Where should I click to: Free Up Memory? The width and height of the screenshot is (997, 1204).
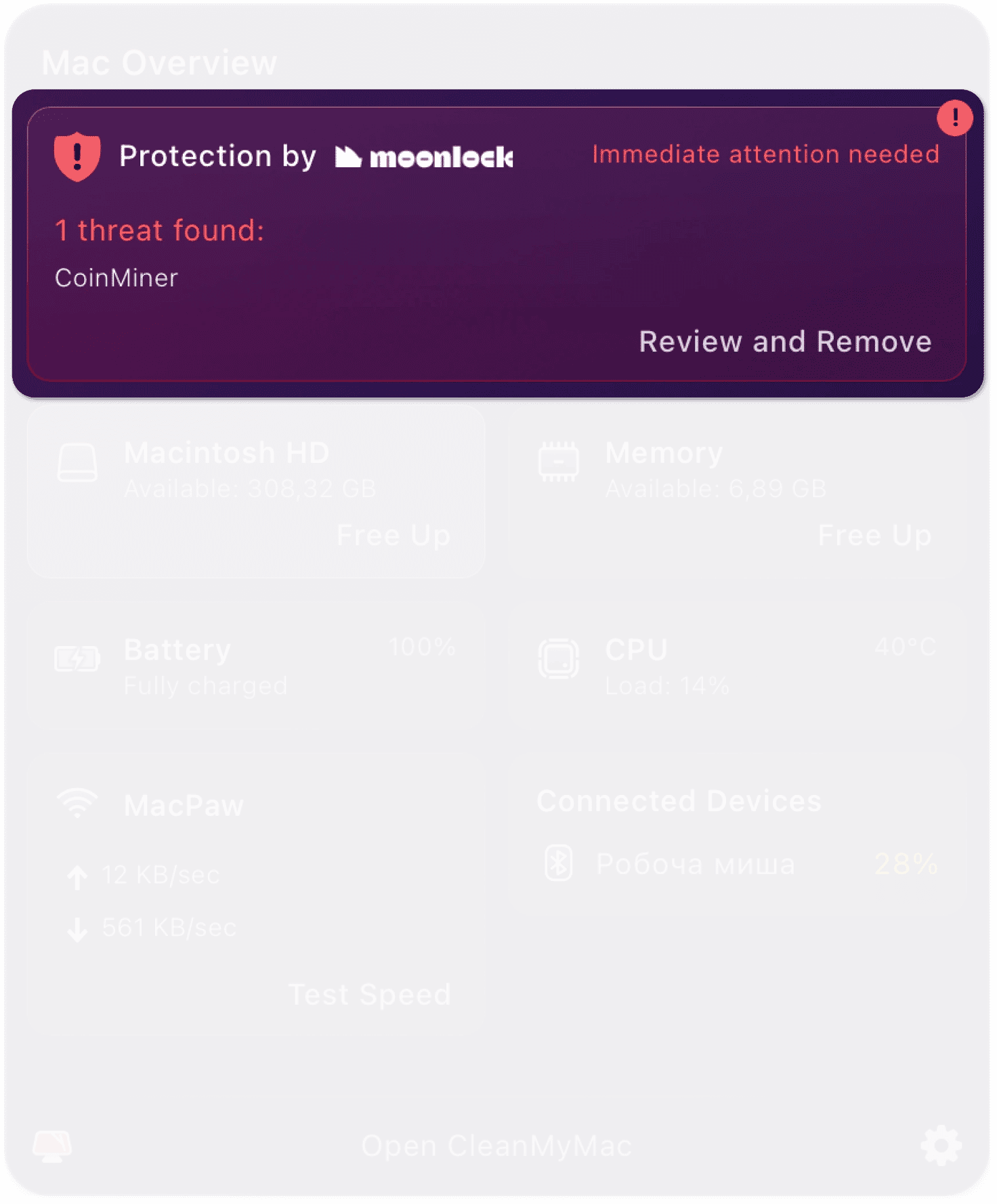874,536
